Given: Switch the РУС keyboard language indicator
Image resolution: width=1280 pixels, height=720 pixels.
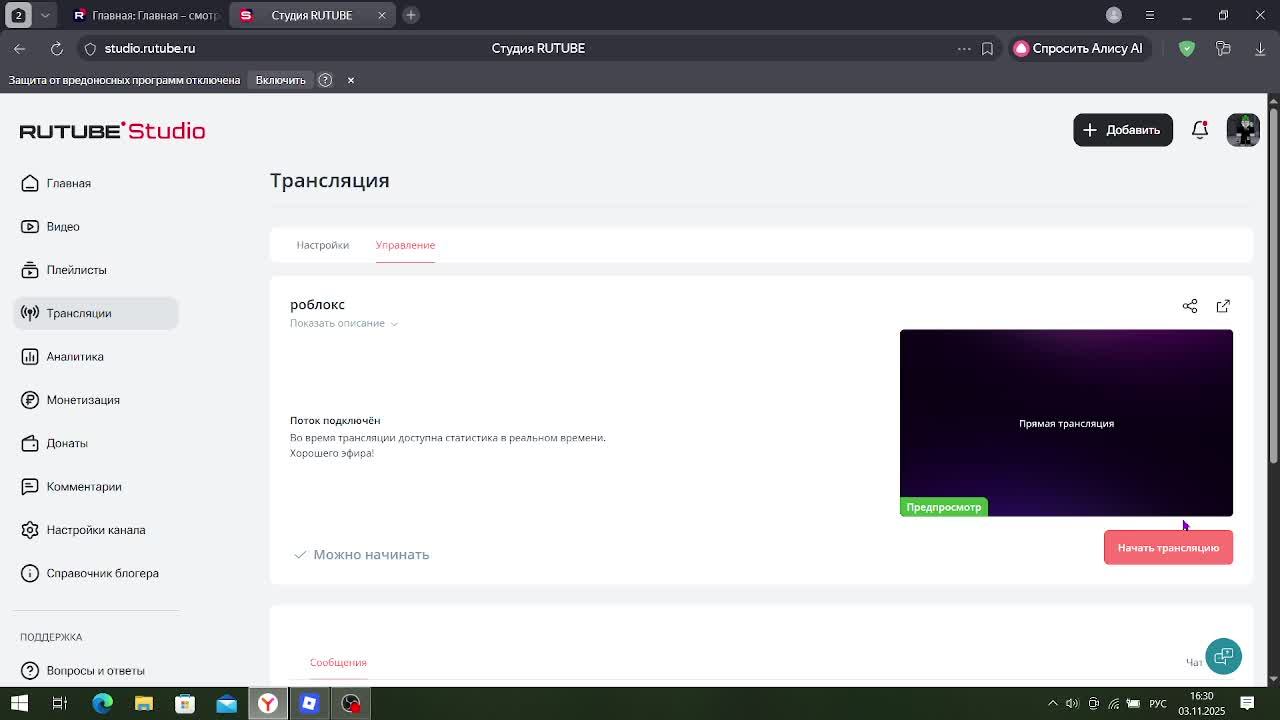Looking at the screenshot, I should tap(1158, 703).
